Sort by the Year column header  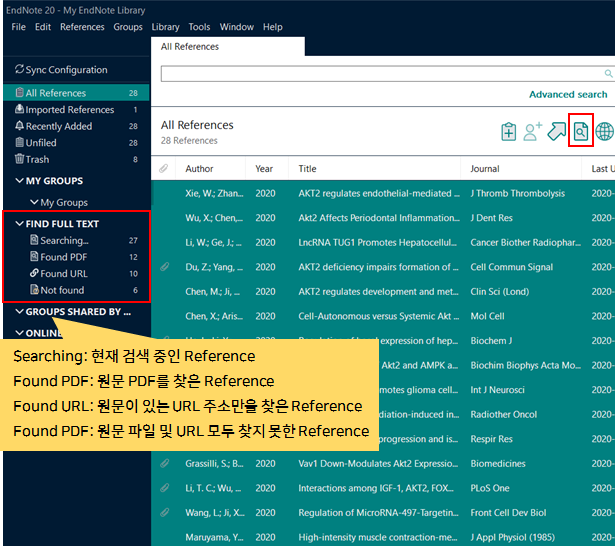(264, 169)
